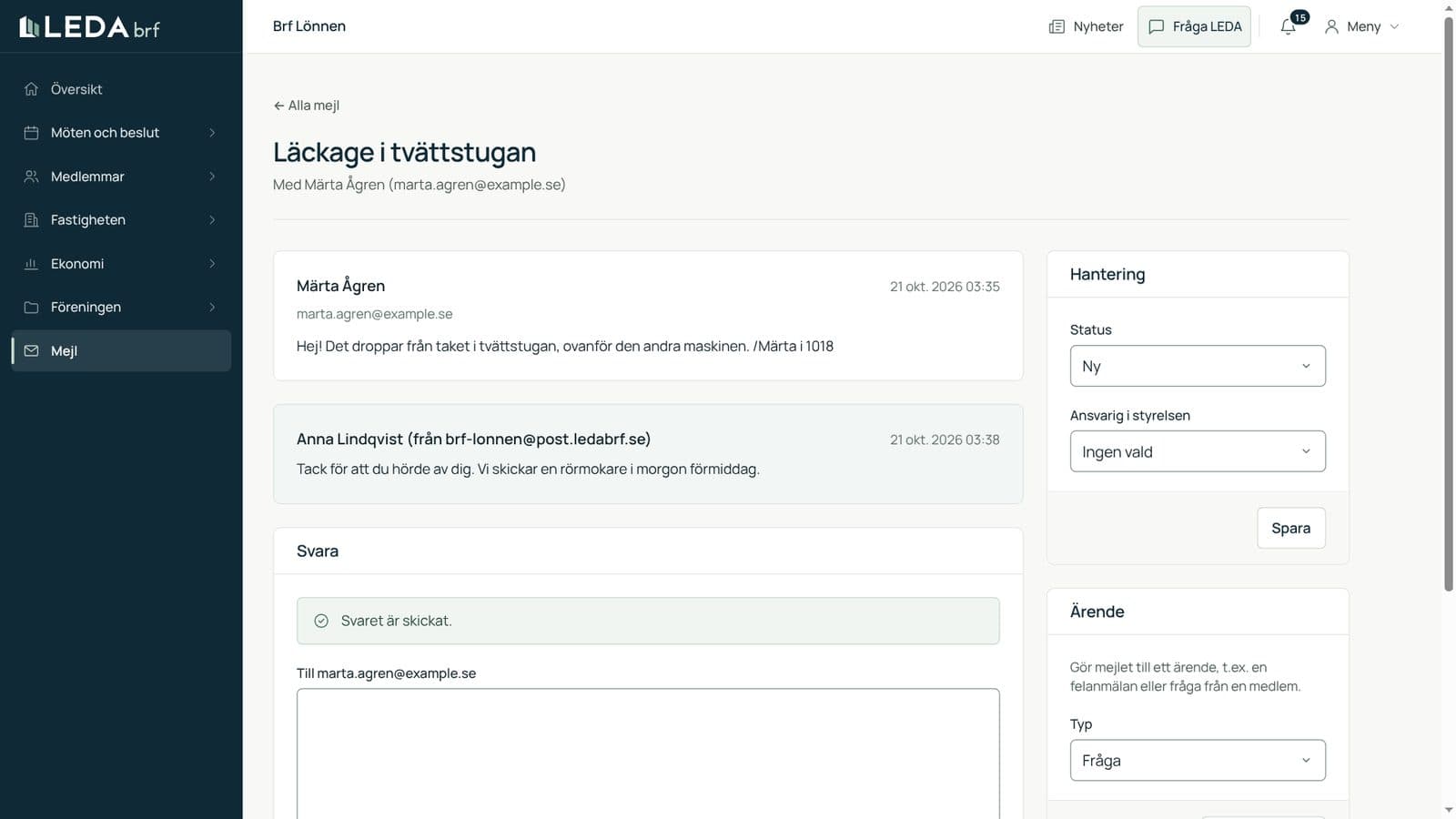Expand the Ekonomi submenu chevron

(212, 264)
